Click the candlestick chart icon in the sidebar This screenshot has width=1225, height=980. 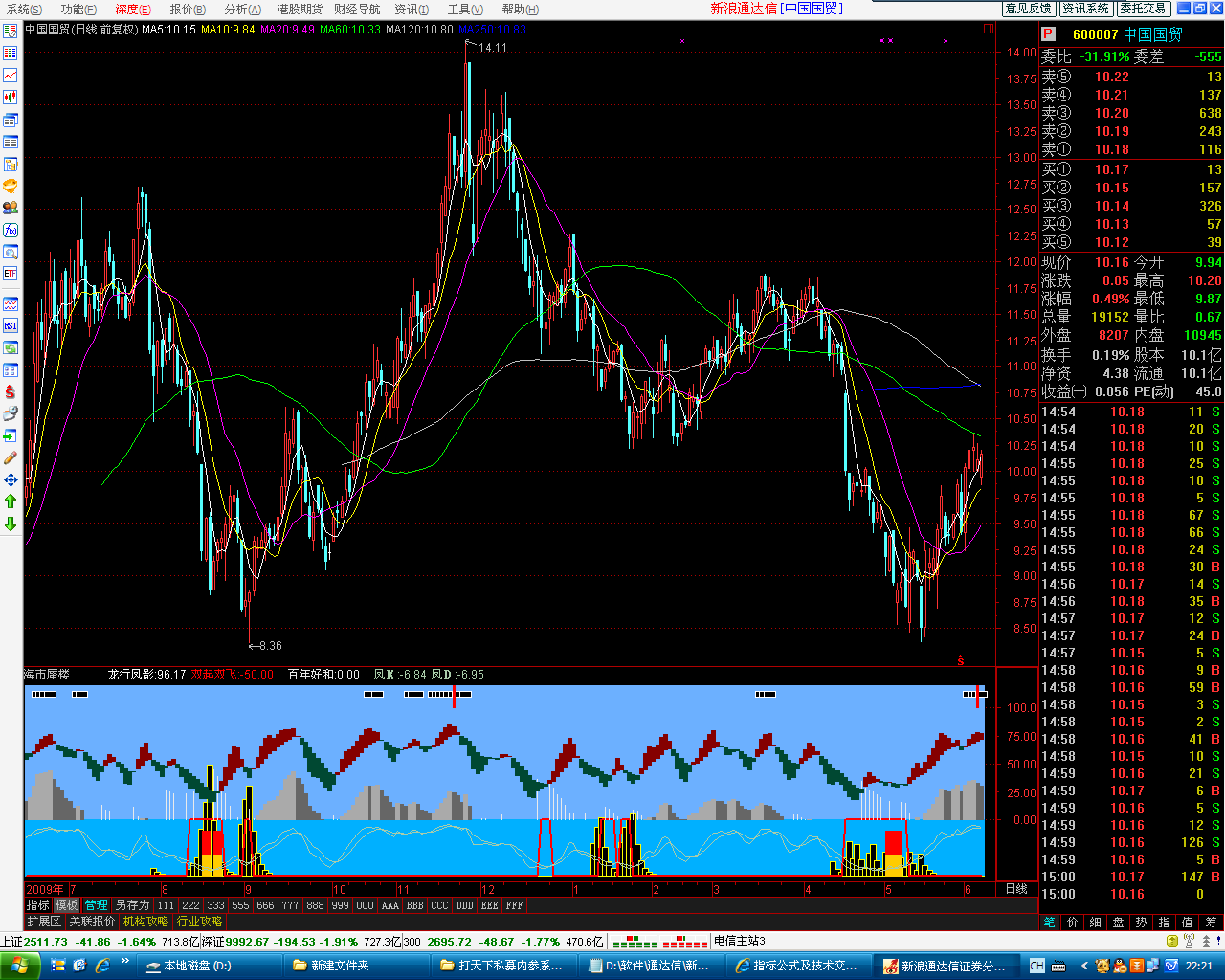point(11,98)
